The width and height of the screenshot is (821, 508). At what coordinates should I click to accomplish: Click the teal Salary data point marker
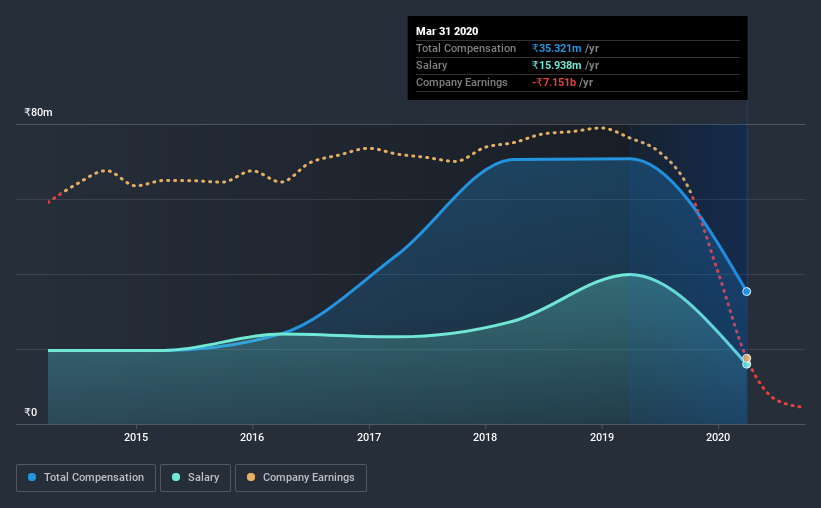click(x=747, y=365)
